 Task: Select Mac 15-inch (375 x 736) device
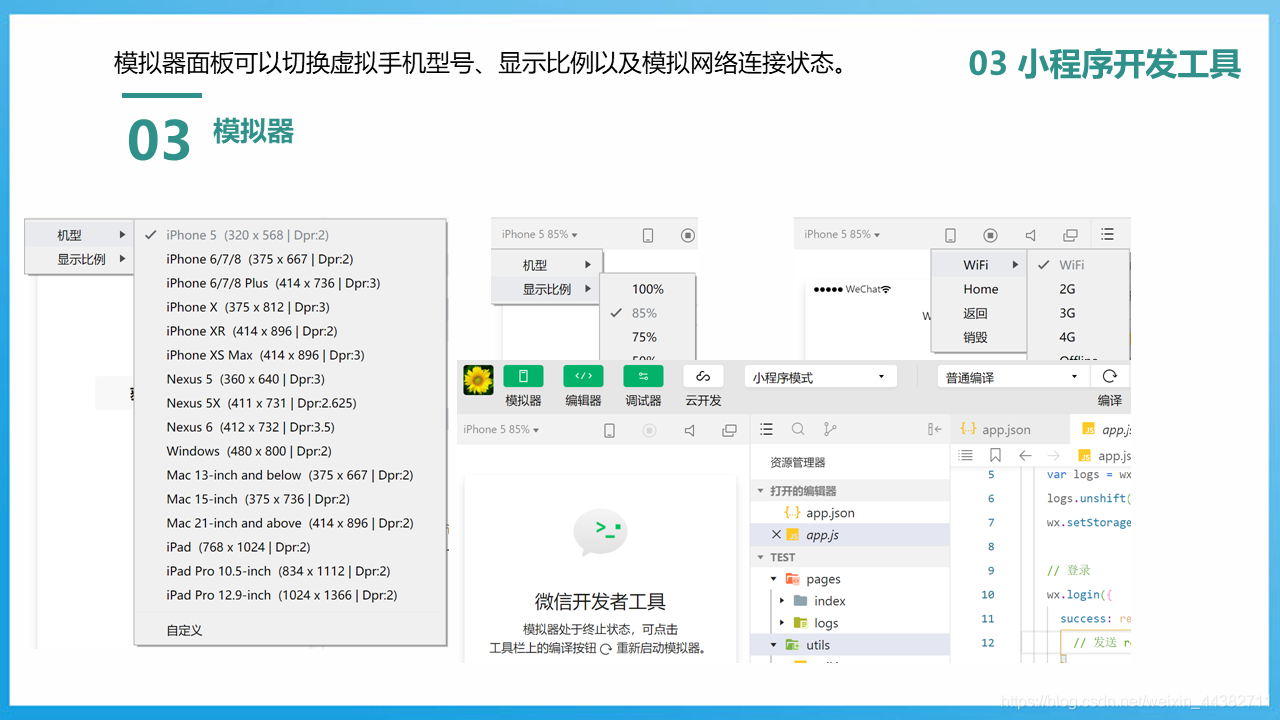(x=290, y=499)
